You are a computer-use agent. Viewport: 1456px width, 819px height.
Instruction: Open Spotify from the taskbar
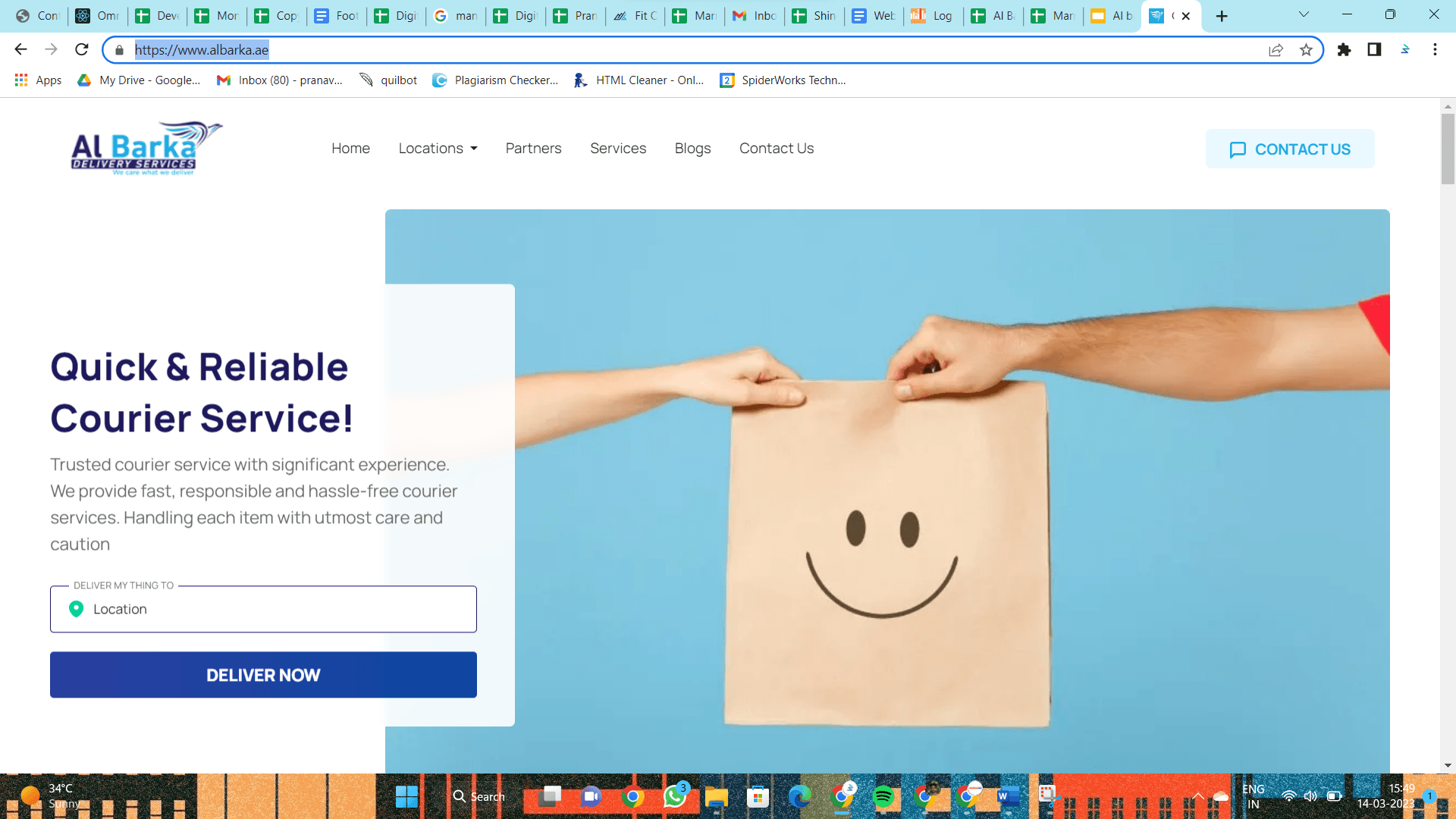pos(883,796)
